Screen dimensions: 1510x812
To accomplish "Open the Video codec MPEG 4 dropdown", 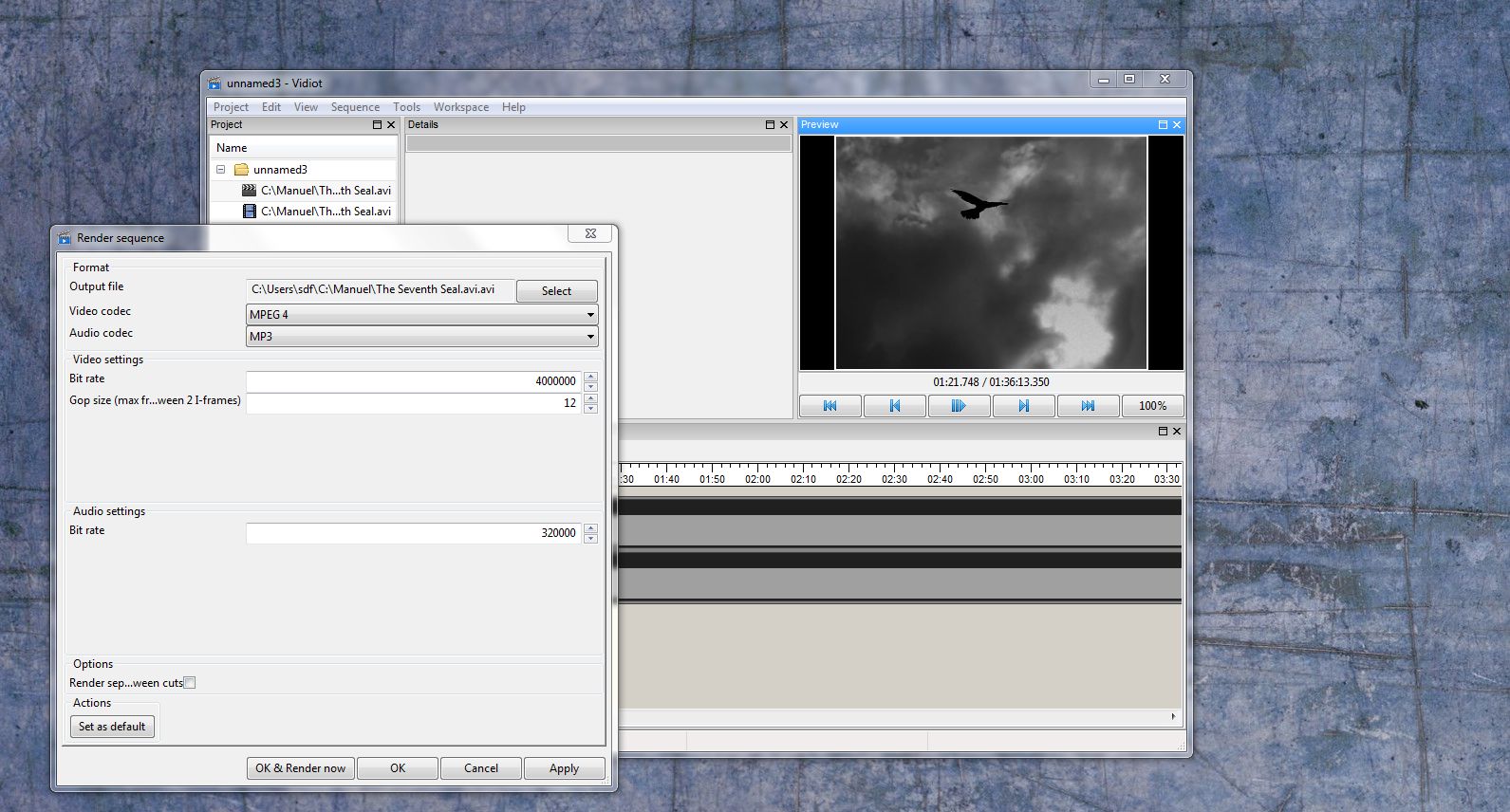I will click(422, 315).
